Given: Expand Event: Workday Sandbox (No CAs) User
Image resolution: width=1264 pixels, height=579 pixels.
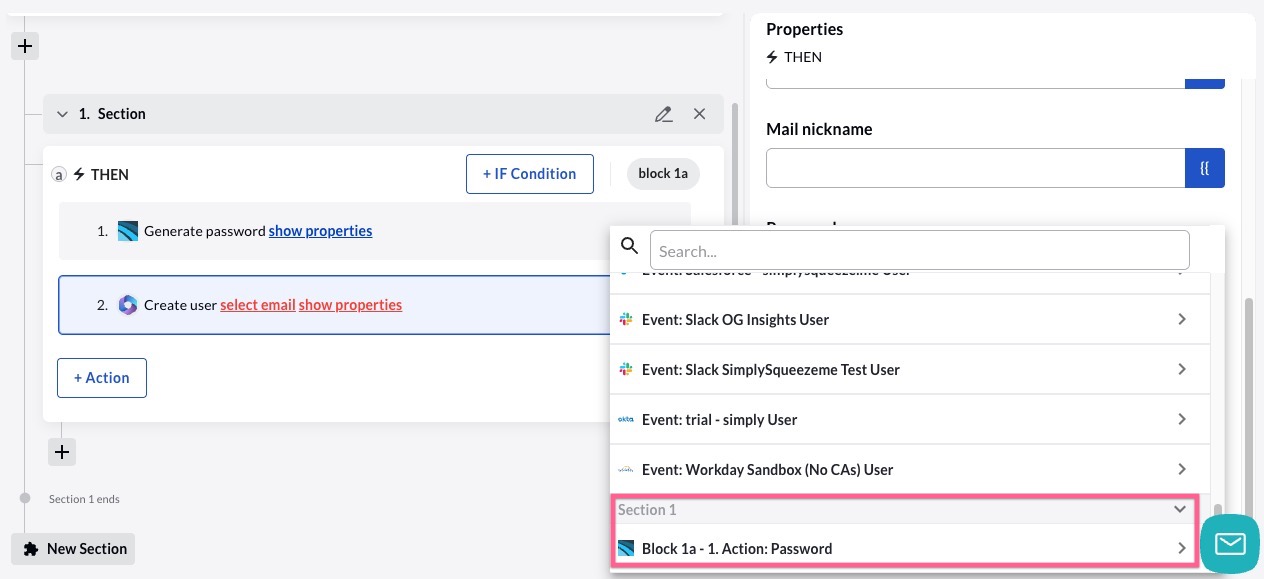Looking at the screenshot, I should click(x=910, y=470).
